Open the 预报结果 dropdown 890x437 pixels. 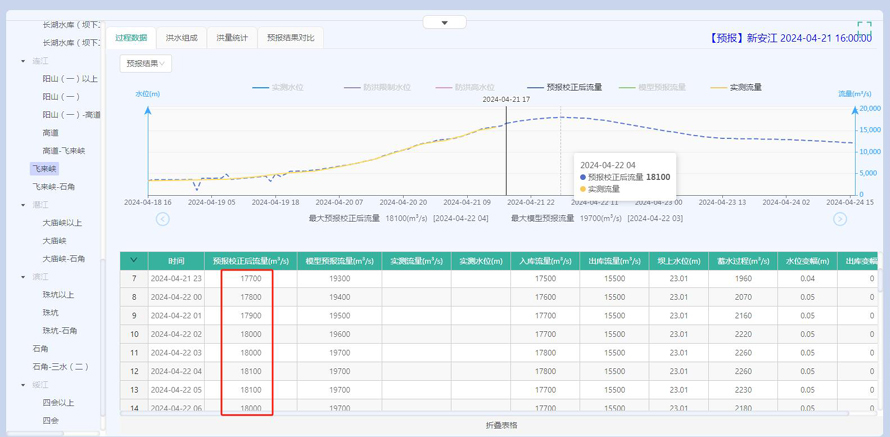pos(146,64)
